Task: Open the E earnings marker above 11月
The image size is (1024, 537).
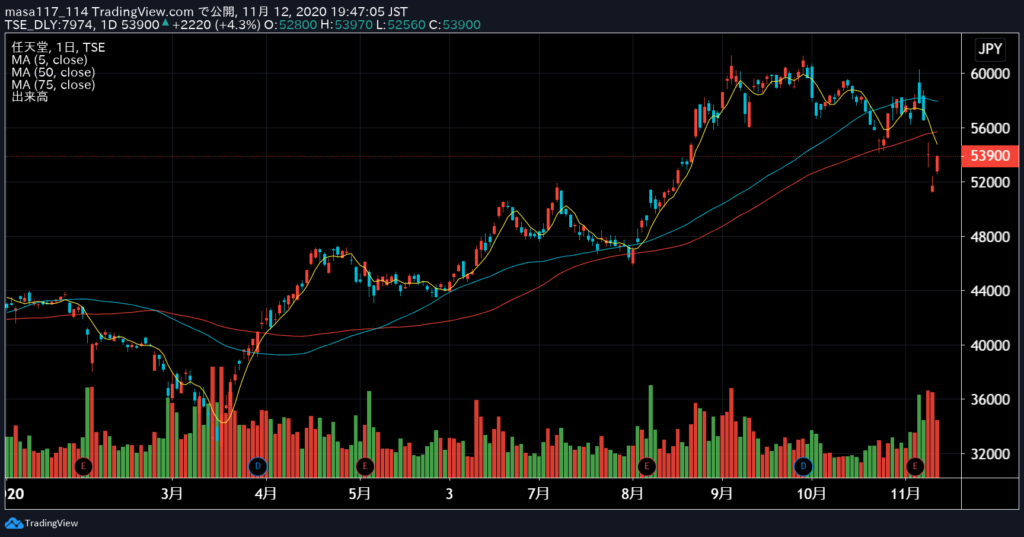Action: point(915,466)
